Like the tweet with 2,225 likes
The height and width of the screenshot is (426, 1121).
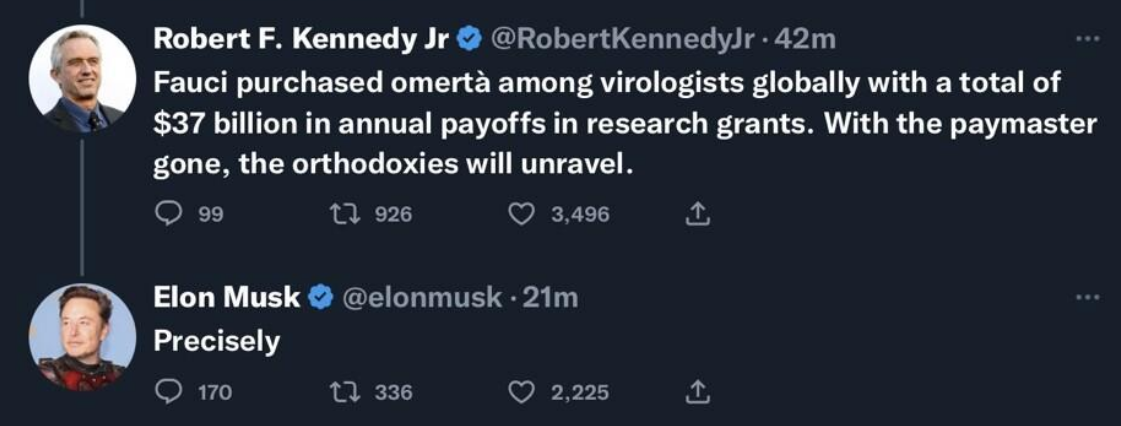(523, 392)
